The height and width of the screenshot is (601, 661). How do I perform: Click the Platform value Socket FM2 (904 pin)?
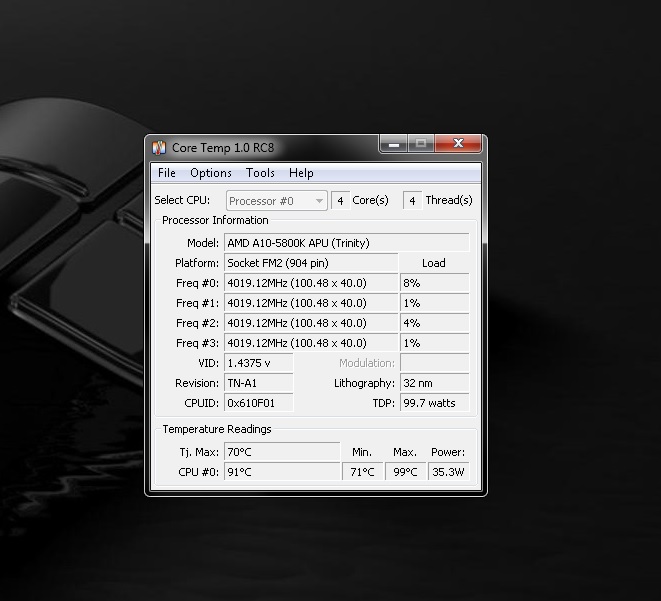[x=311, y=263]
